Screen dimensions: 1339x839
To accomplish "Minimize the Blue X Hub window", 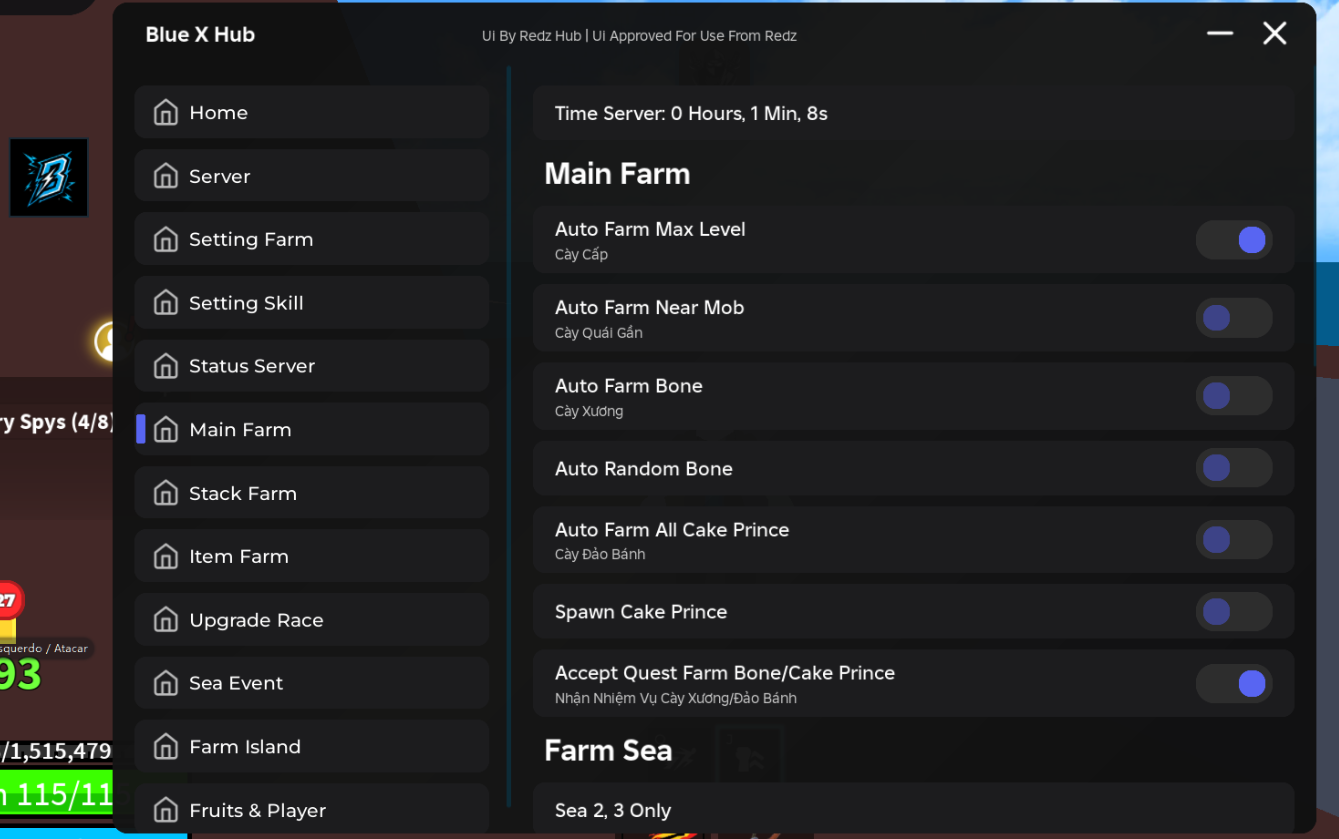I will [1220, 33].
